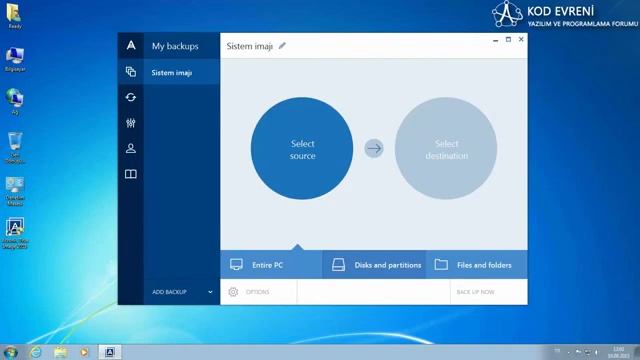Open the Tools sliders icon in sidebar
The height and width of the screenshot is (360, 640).
click(131, 122)
